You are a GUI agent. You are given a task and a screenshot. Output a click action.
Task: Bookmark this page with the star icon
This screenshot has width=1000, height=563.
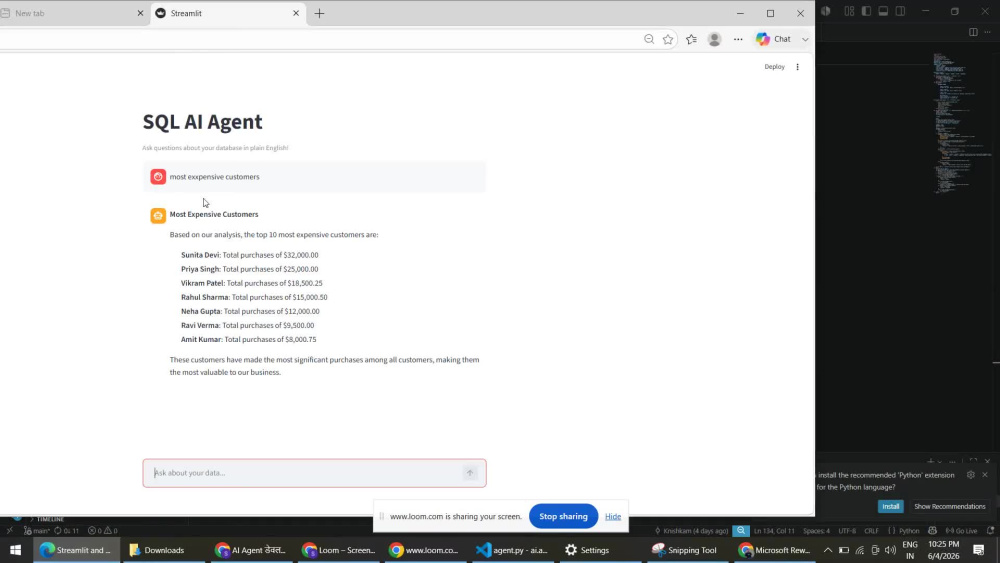(x=668, y=39)
